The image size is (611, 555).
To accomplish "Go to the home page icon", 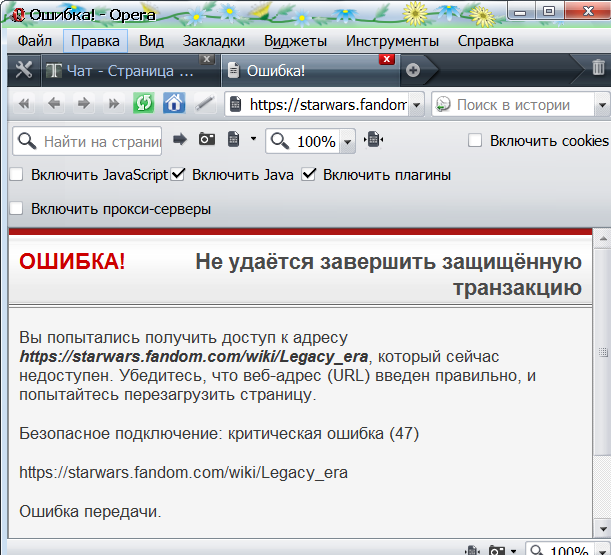I will pyautogui.click(x=174, y=103).
